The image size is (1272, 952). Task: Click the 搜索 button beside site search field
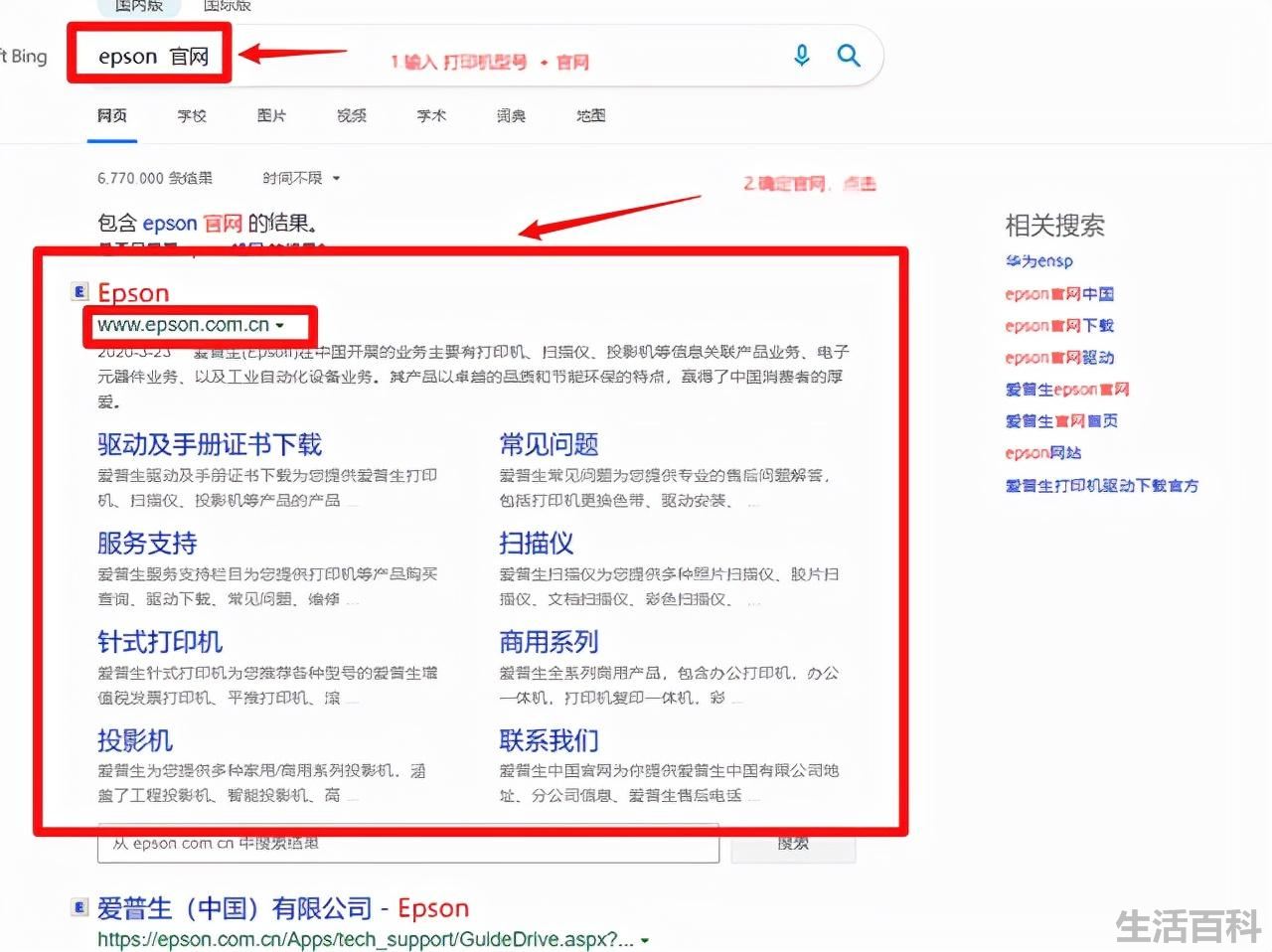click(x=793, y=844)
